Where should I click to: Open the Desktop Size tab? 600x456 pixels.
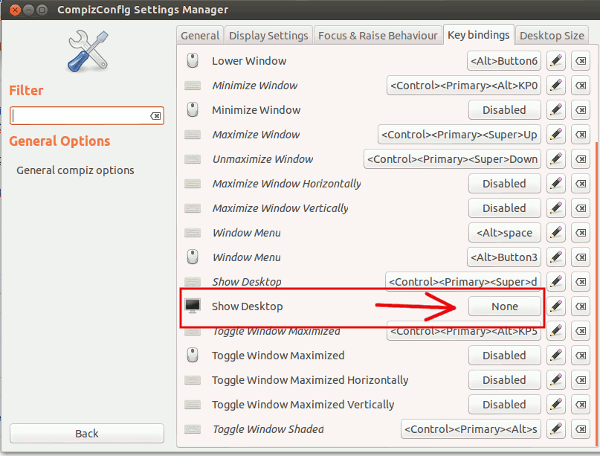point(552,36)
